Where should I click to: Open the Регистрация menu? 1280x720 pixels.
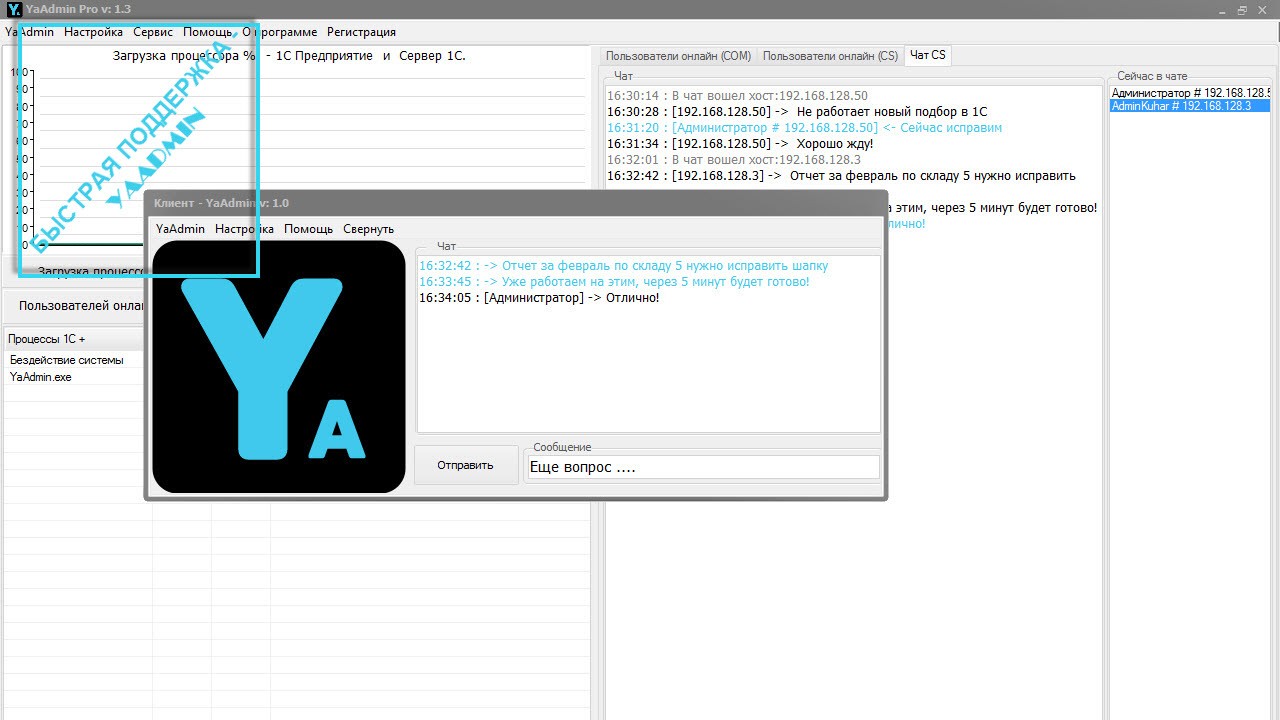click(361, 32)
